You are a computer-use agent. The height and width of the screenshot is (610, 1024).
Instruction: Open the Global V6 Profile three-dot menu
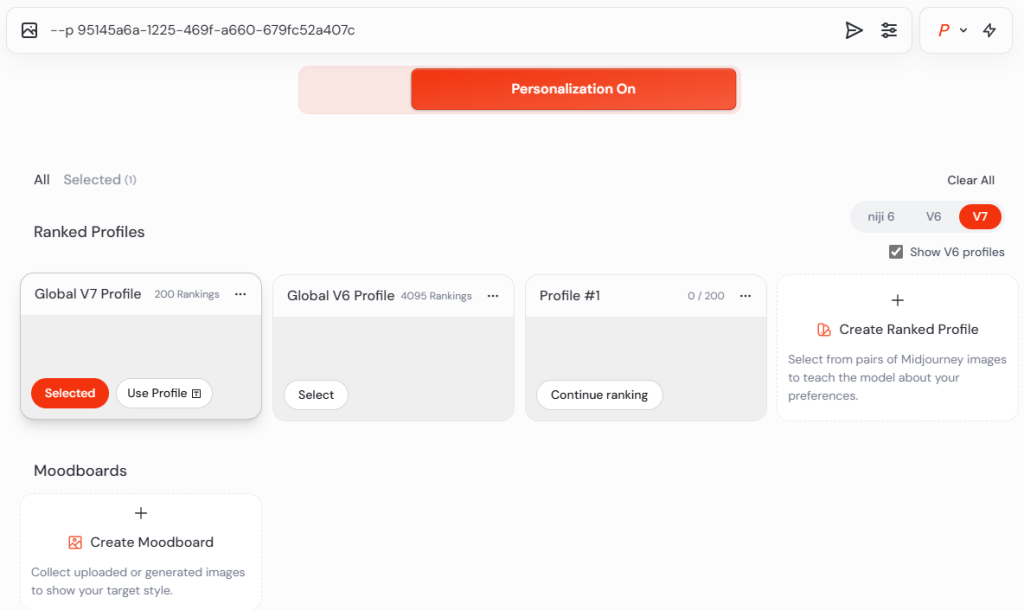[493, 296]
